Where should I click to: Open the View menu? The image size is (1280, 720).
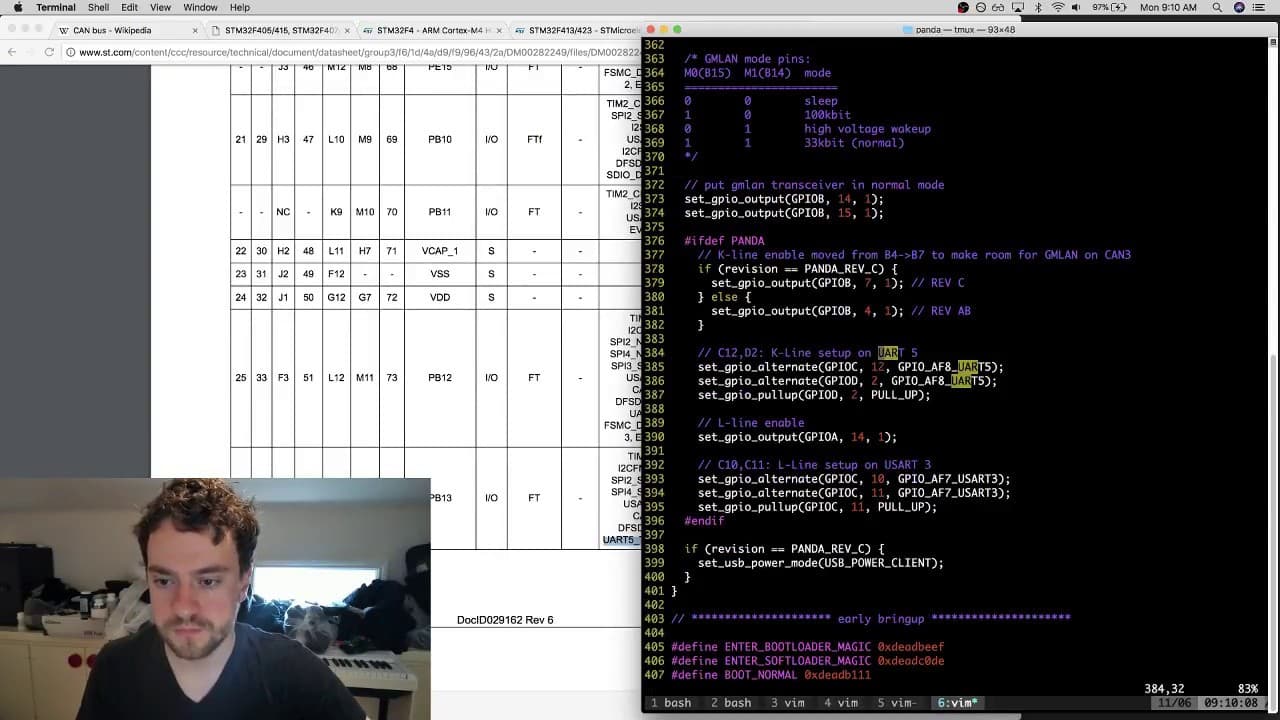(160, 7)
